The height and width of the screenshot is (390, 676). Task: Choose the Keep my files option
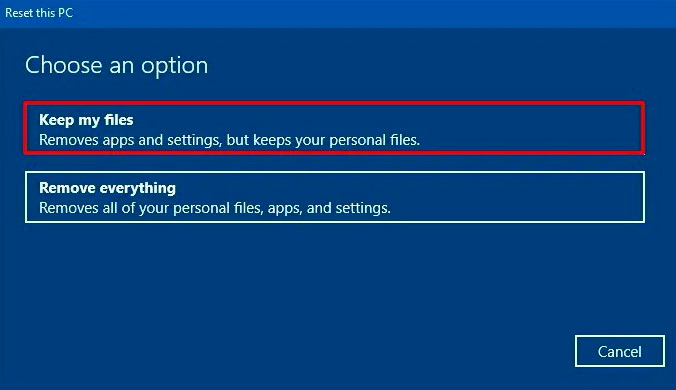pyautogui.click(x=335, y=128)
